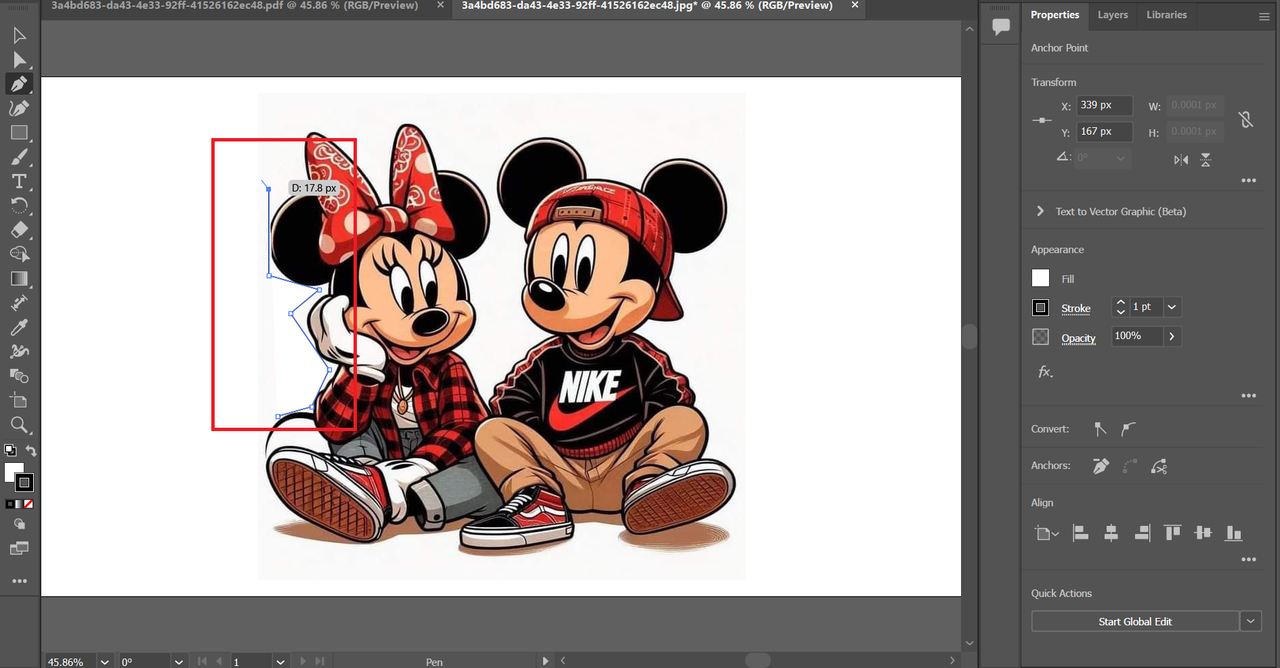Switch to the Layers tab
The image size is (1280, 668).
pyautogui.click(x=1112, y=15)
